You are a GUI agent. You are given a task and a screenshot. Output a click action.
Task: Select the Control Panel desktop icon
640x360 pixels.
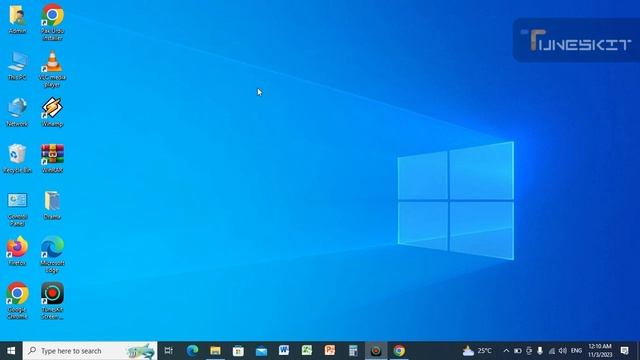[17, 209]
